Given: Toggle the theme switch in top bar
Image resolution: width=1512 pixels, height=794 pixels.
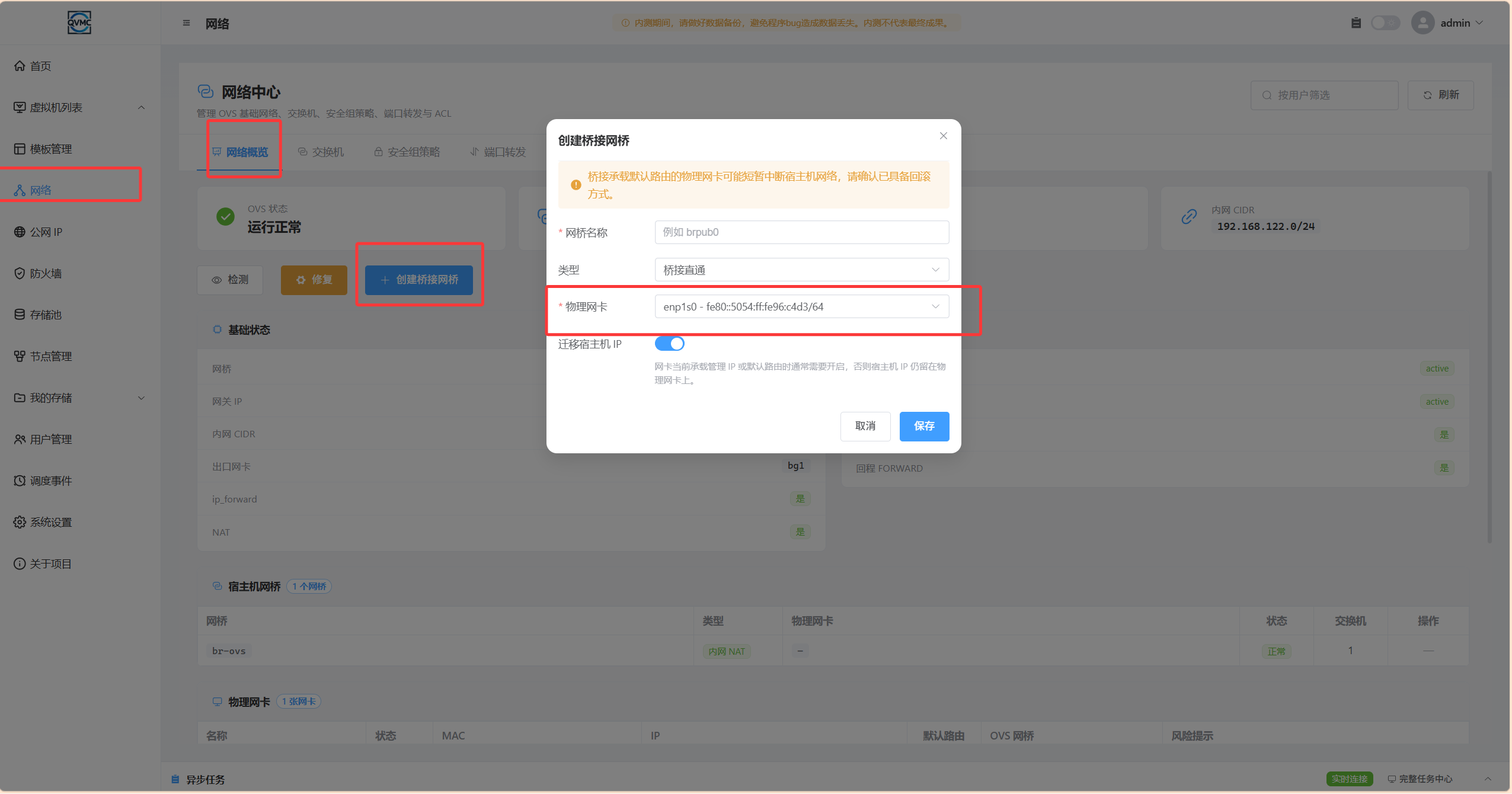Looking at the screenshot, I should tap(1385, 23).
